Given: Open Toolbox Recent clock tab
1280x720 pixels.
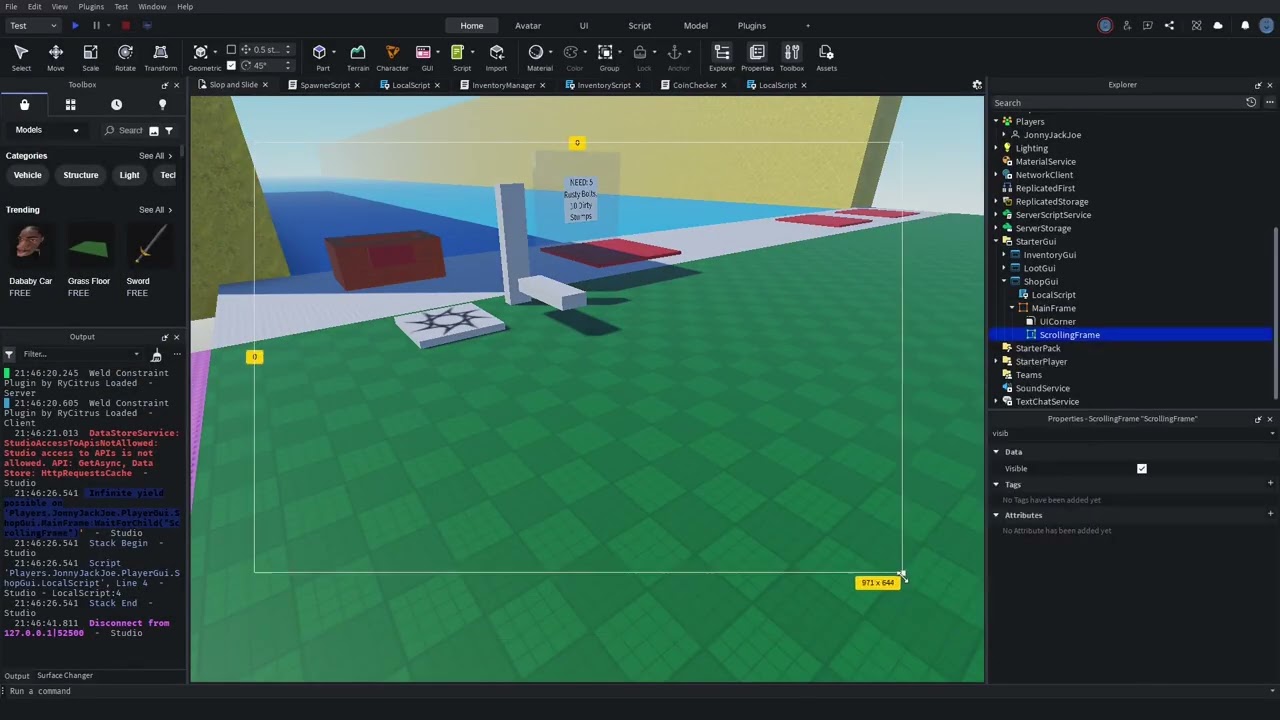Looking at the screenshot, I should [x=116, y=105].
